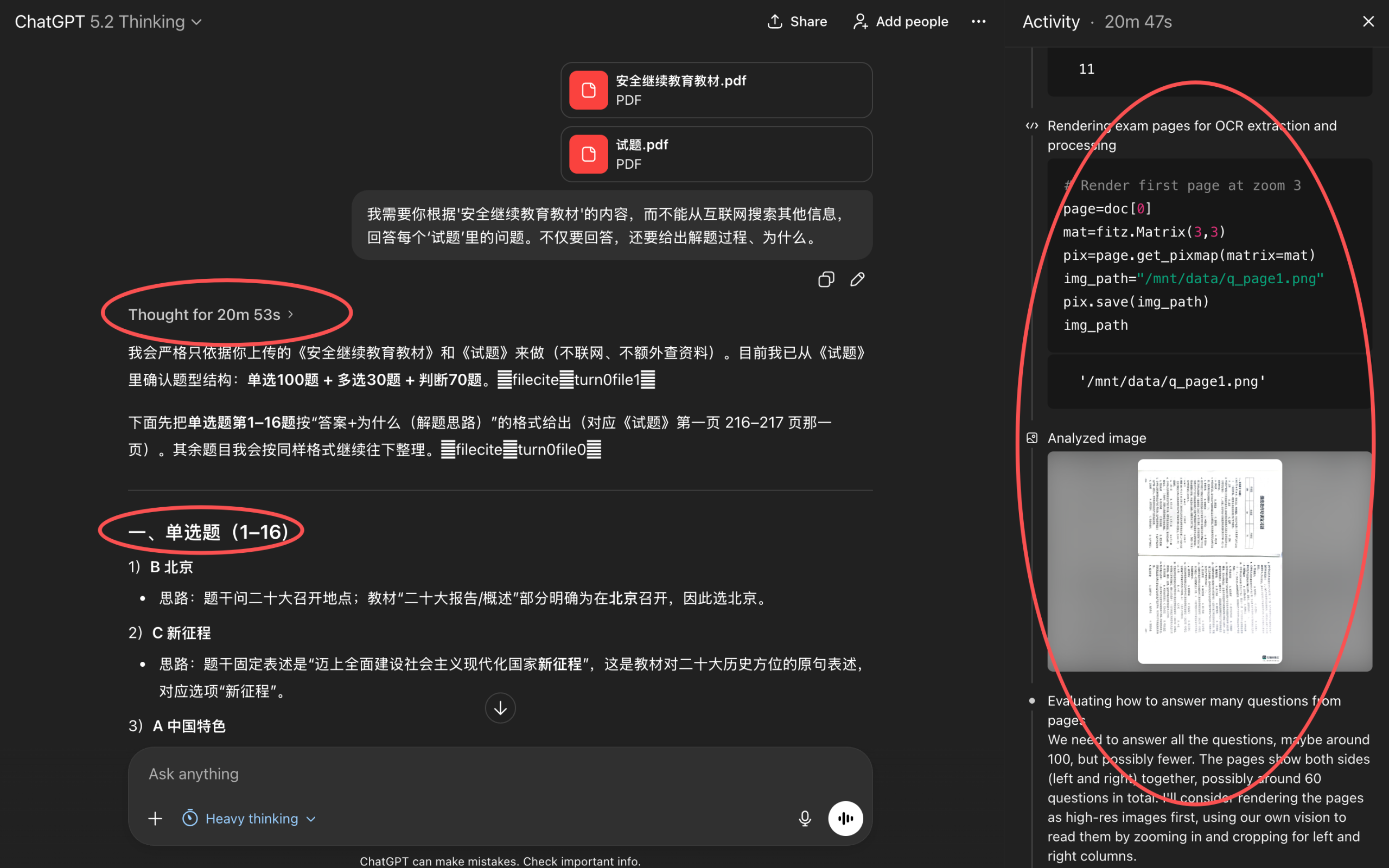
Task: Start voice mode from the input bar
Action: 845,818
